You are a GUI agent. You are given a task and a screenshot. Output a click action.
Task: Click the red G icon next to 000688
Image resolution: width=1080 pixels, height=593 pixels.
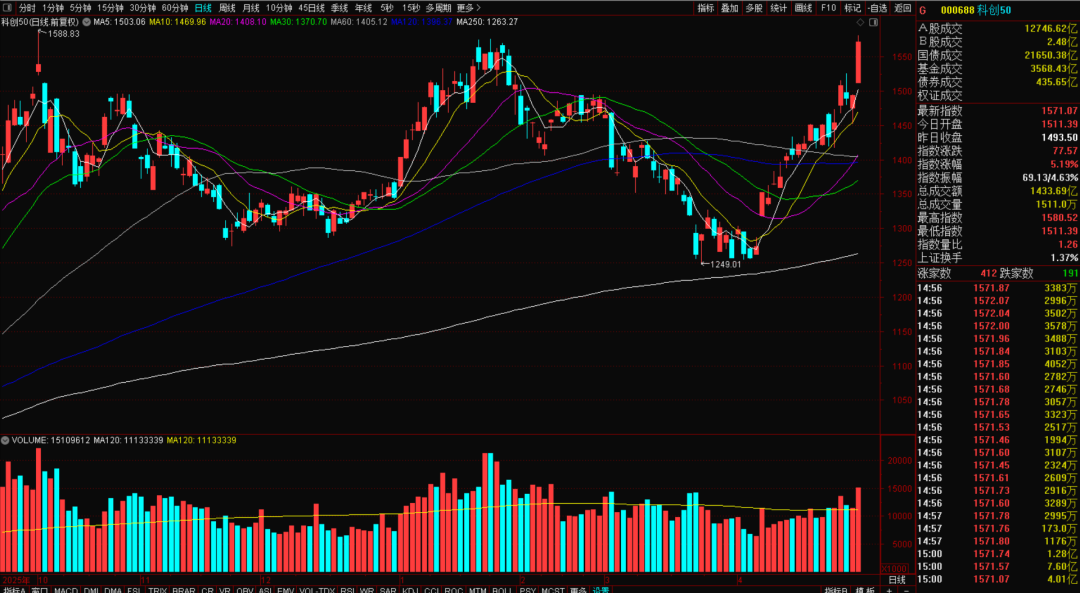(923, 10)
